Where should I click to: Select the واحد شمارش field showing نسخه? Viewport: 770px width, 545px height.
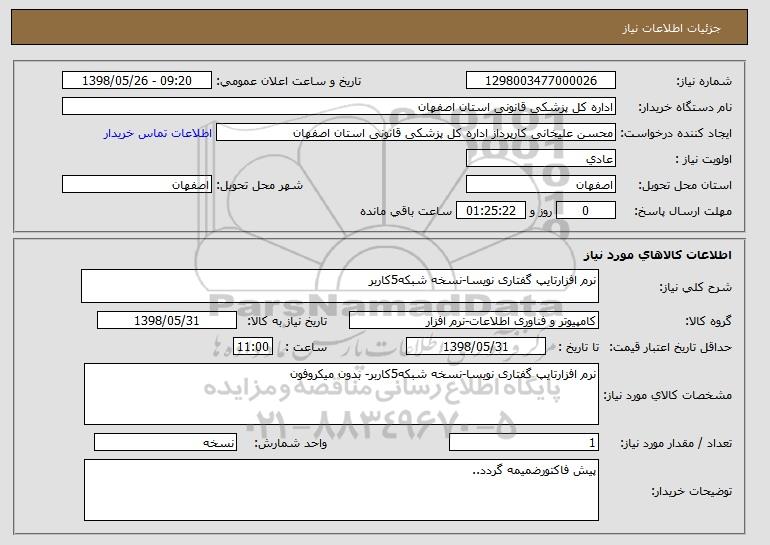165,442
